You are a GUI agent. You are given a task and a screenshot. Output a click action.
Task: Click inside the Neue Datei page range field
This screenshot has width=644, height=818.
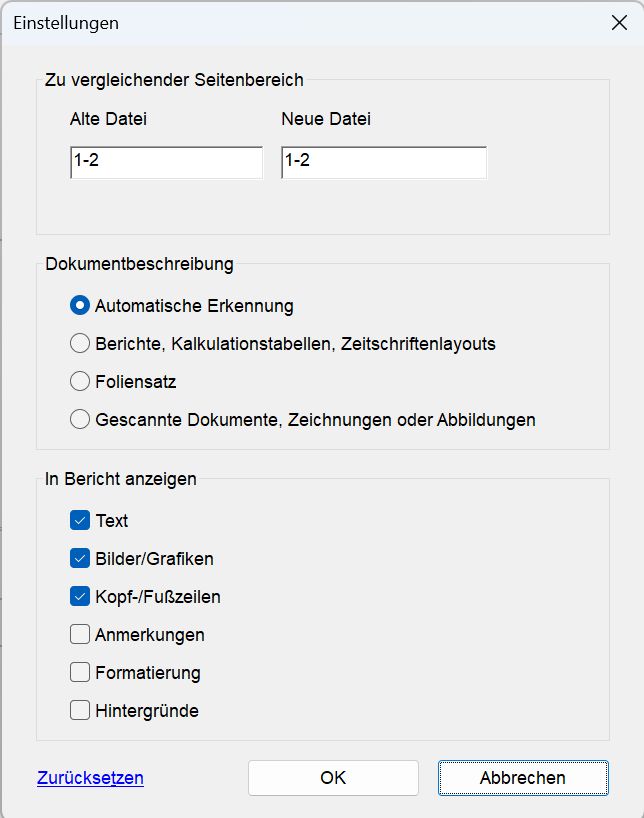tap(383, 162)
